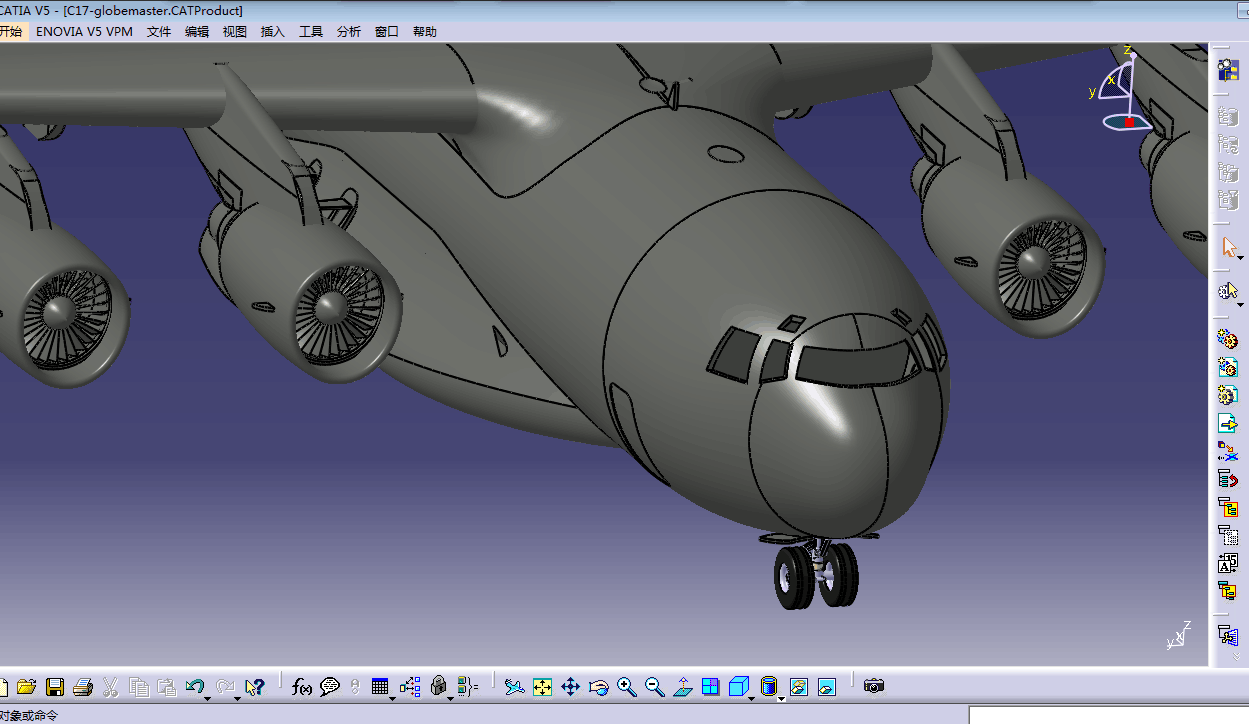The height and width of the screenshot is (724, 1249).
Task: Open the ENOVIA V5 VPM menu
Action: tap(84, 32)
